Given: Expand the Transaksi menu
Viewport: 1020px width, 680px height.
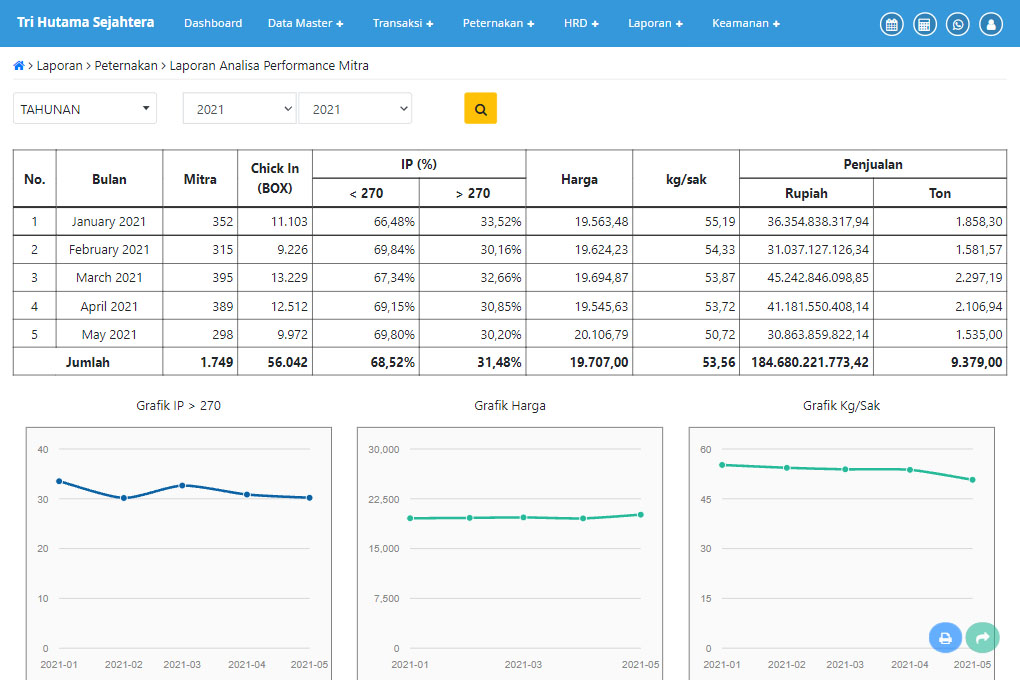Looking at the screenshot, I should tap(403, 23).
